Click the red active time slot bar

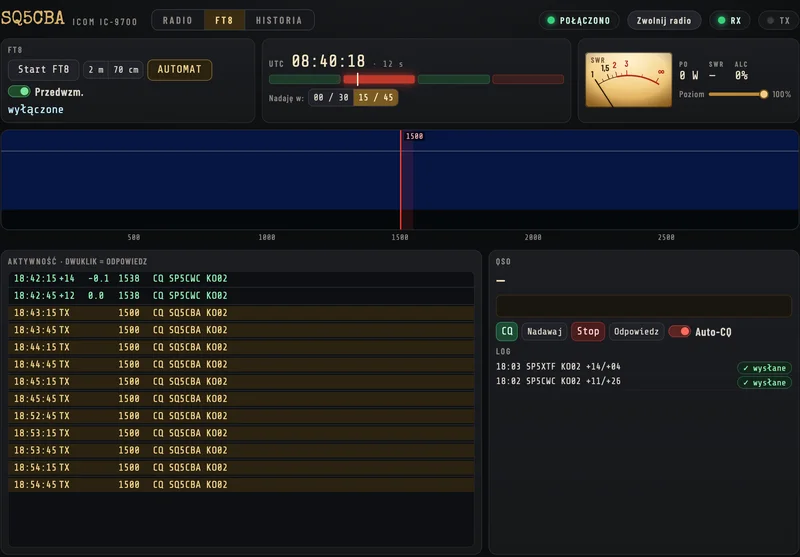[379, 79]
